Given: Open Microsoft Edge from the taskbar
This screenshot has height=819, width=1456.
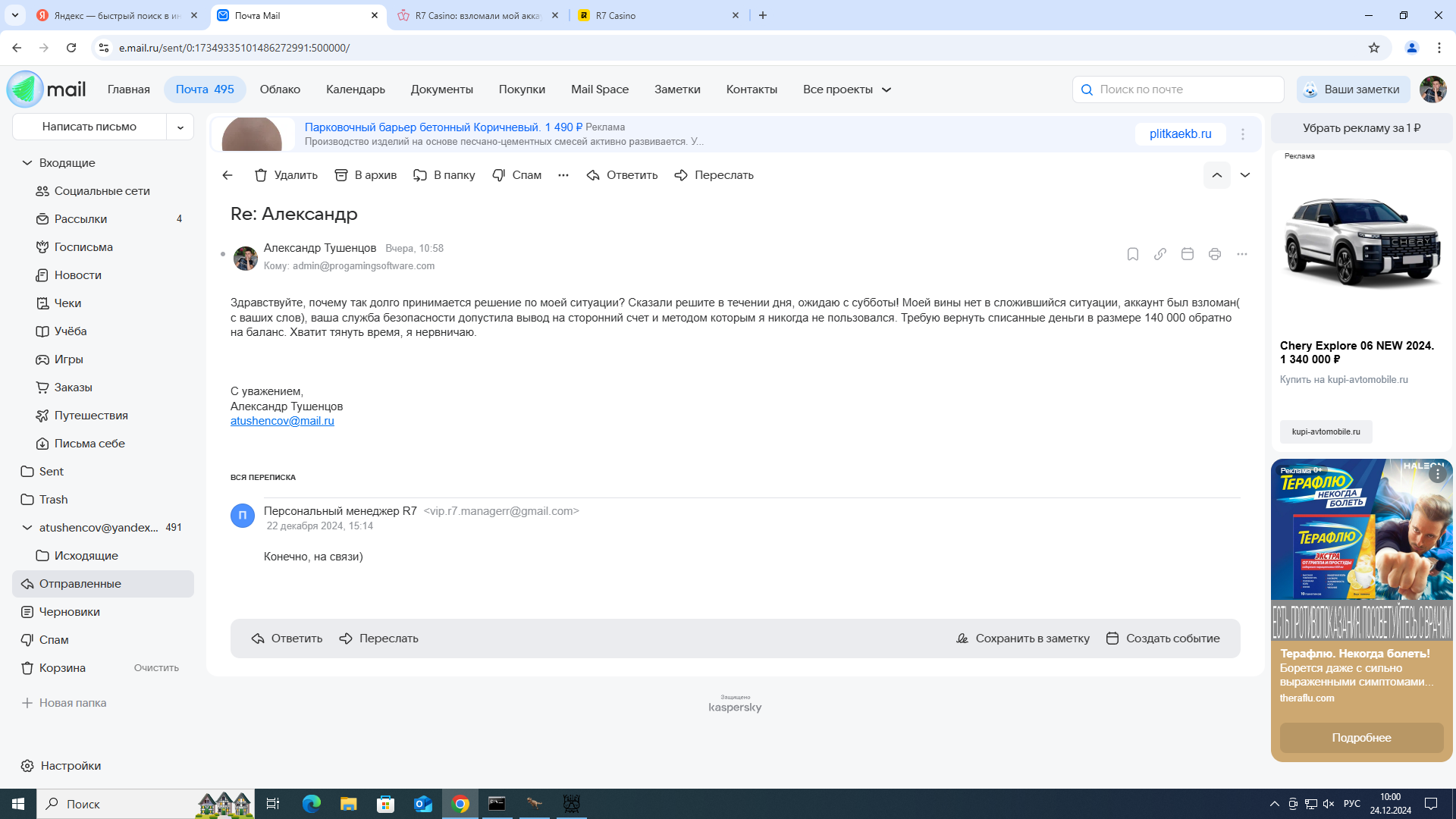Looking at the screenshot, I should click(311, 804).
